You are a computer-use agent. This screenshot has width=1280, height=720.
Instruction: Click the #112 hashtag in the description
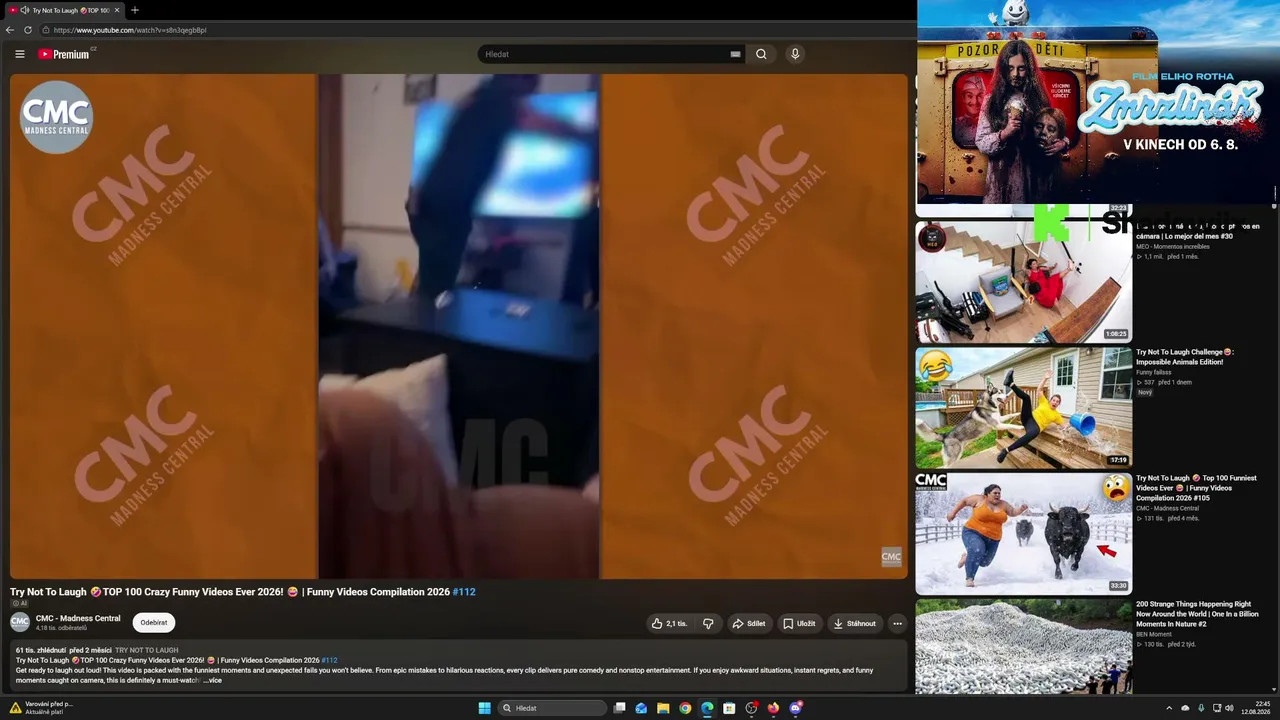click(329, 660)
